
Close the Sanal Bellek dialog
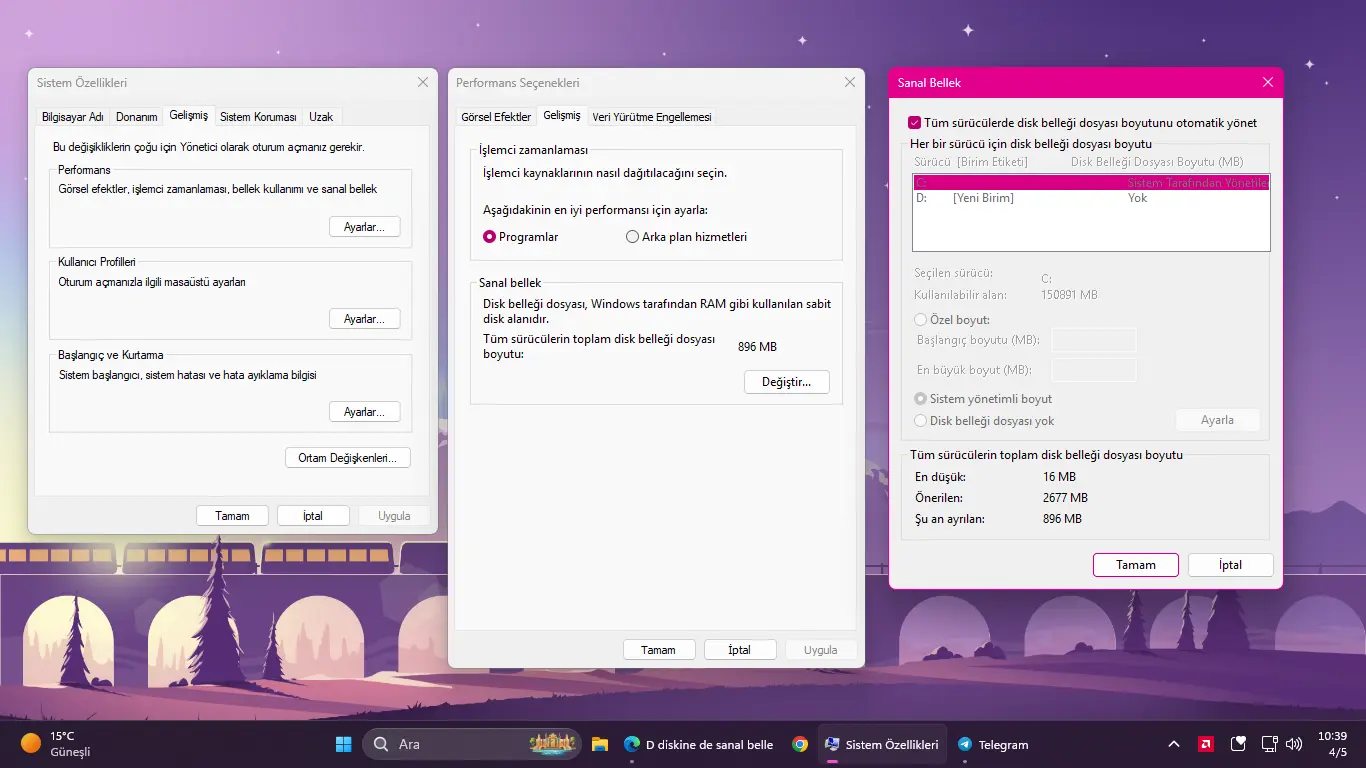pyautogui.click(x=1268, y=83)
